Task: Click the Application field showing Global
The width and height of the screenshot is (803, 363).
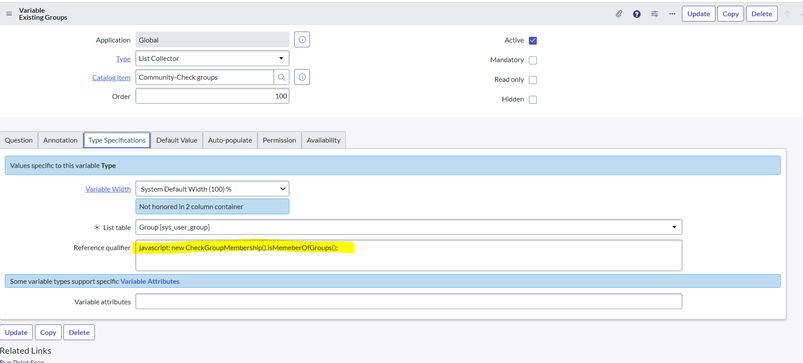Action: coord(212,39)
